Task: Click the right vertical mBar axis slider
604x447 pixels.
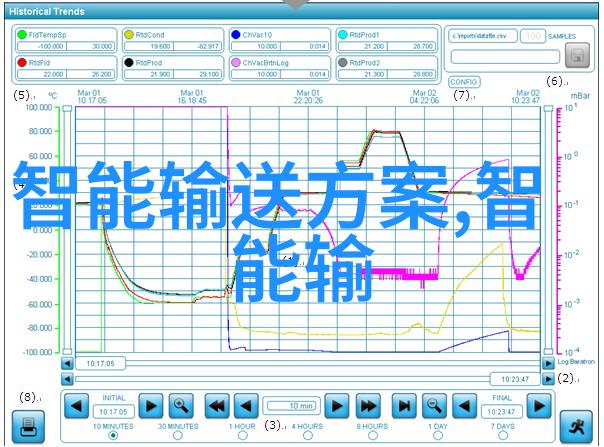Action: (x=548, y=230)
